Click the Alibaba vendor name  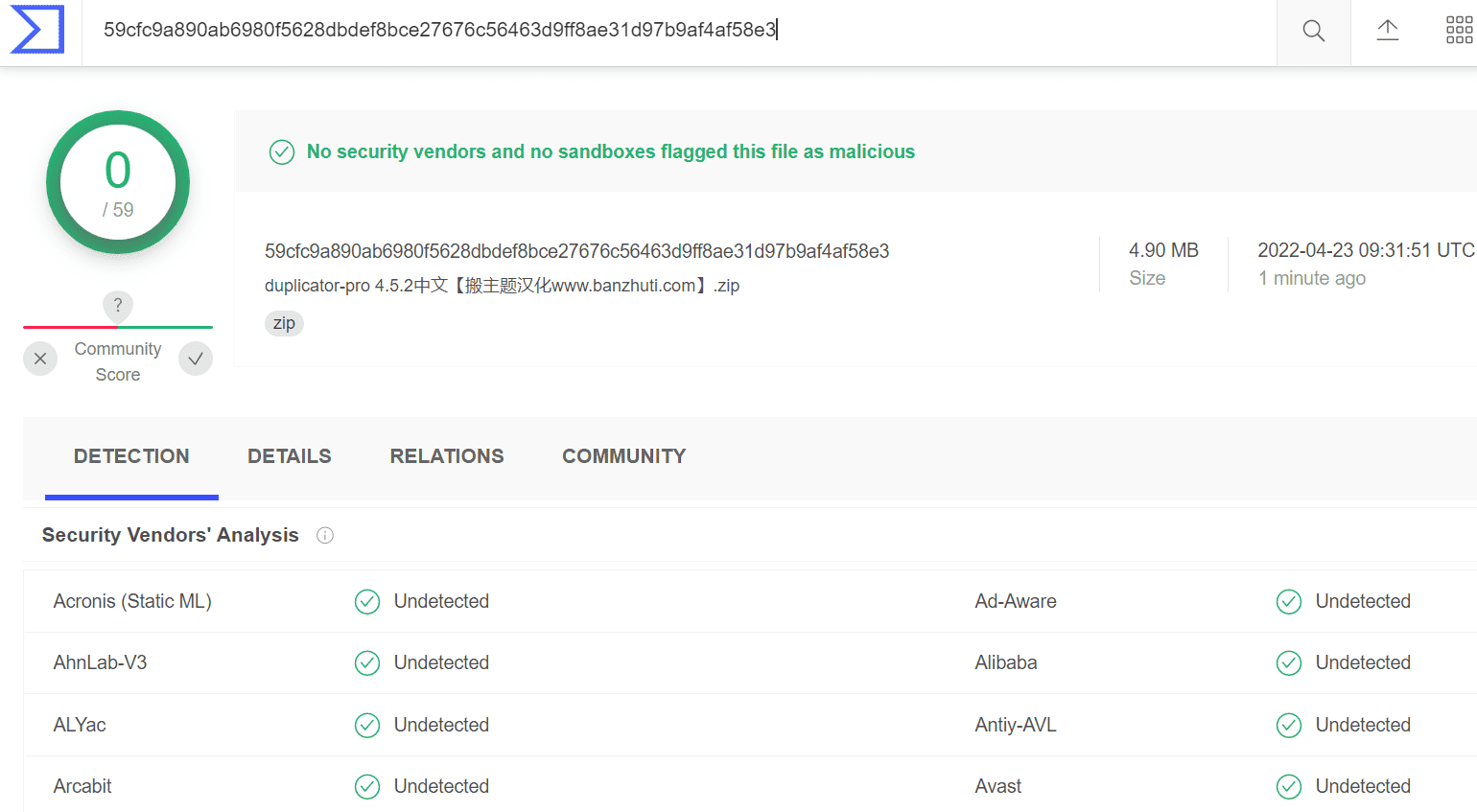(1006, 662)
